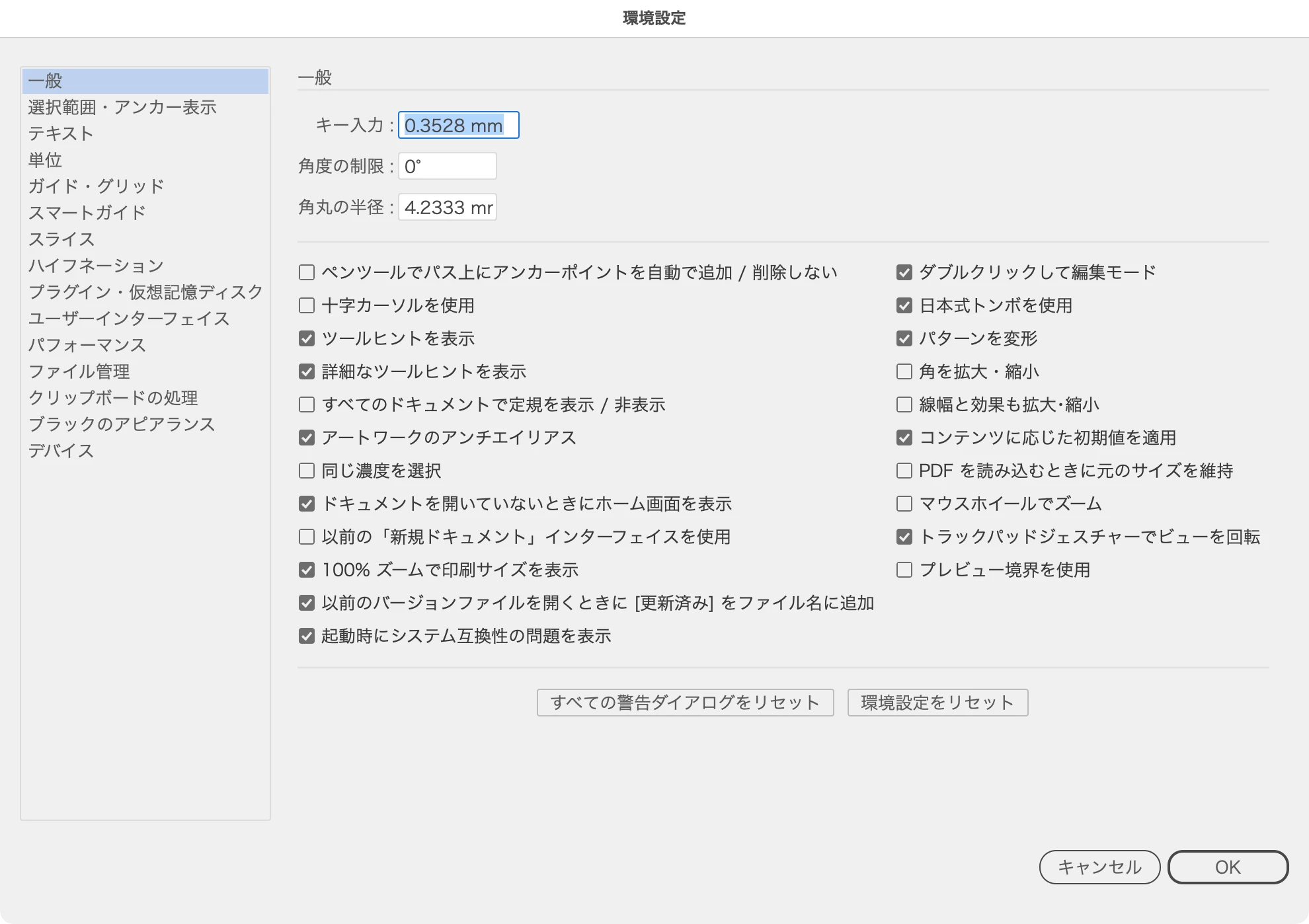
Task: Go to パフォーマンス category
Action: coord(87,345)
